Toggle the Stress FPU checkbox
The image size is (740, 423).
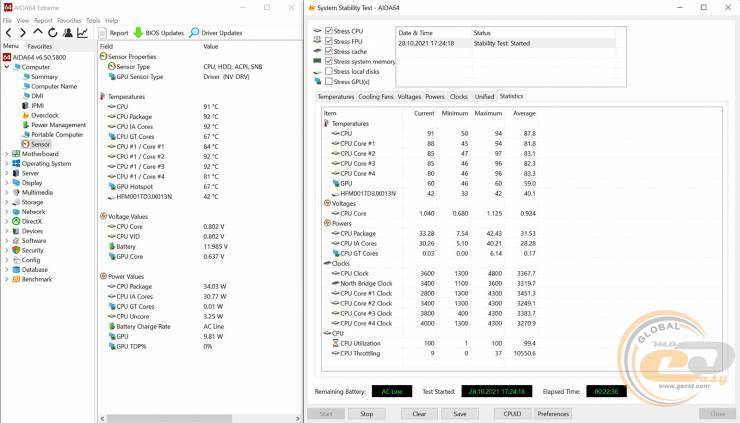(329, 41)
